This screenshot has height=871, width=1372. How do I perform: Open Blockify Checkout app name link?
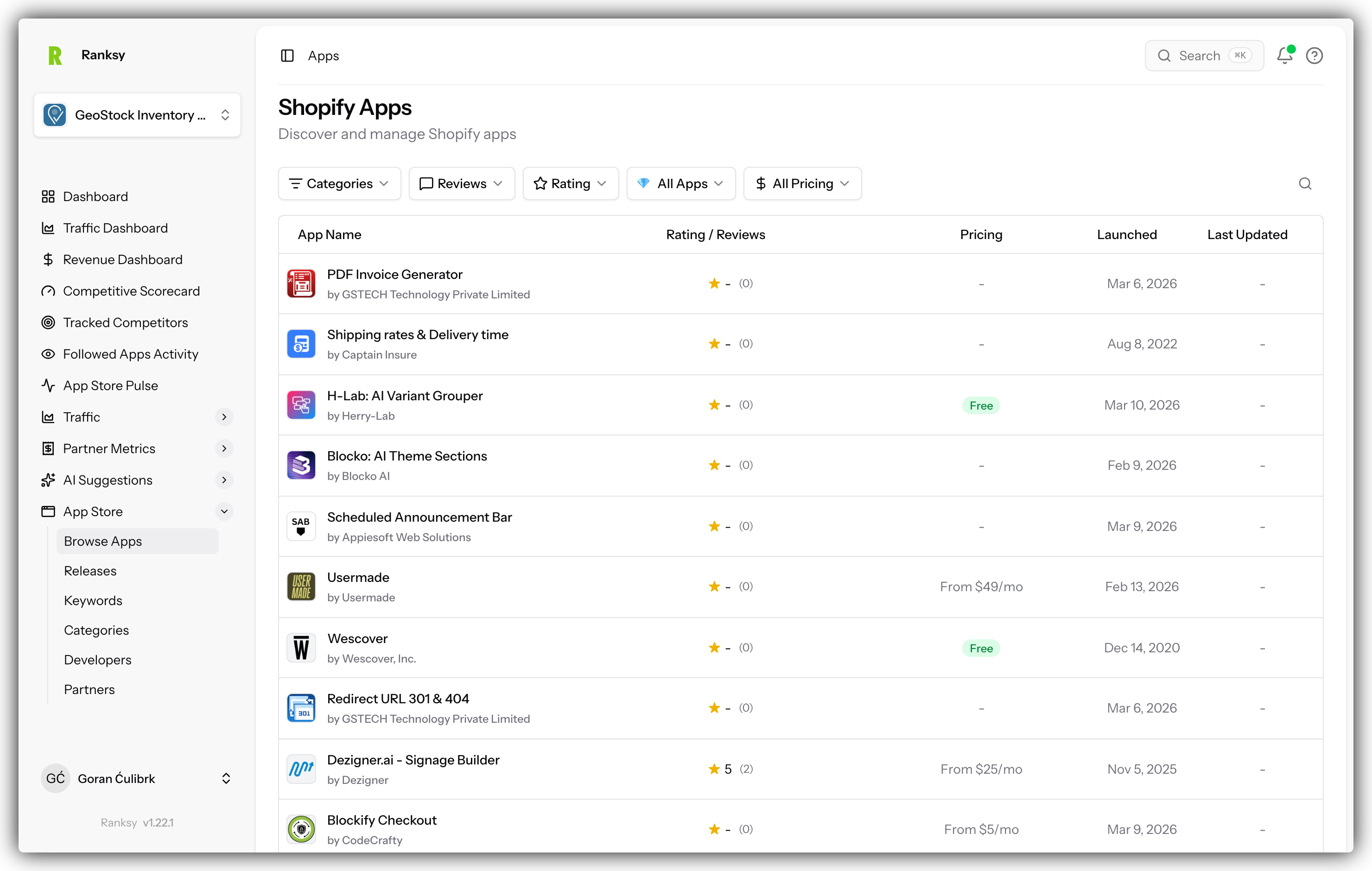[x=382, y=821]
